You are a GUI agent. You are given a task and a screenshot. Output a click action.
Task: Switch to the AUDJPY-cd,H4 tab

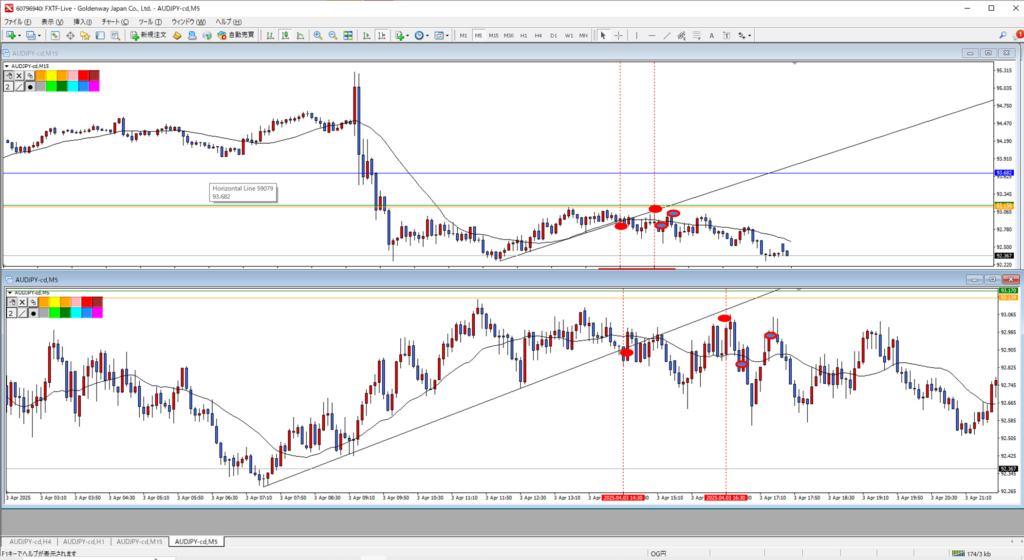point(30,542)
